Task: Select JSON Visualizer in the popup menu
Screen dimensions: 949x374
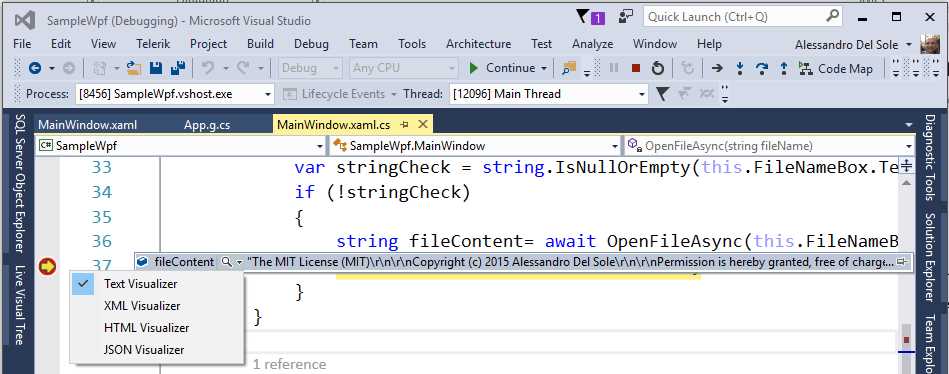Action: point(157,350)
